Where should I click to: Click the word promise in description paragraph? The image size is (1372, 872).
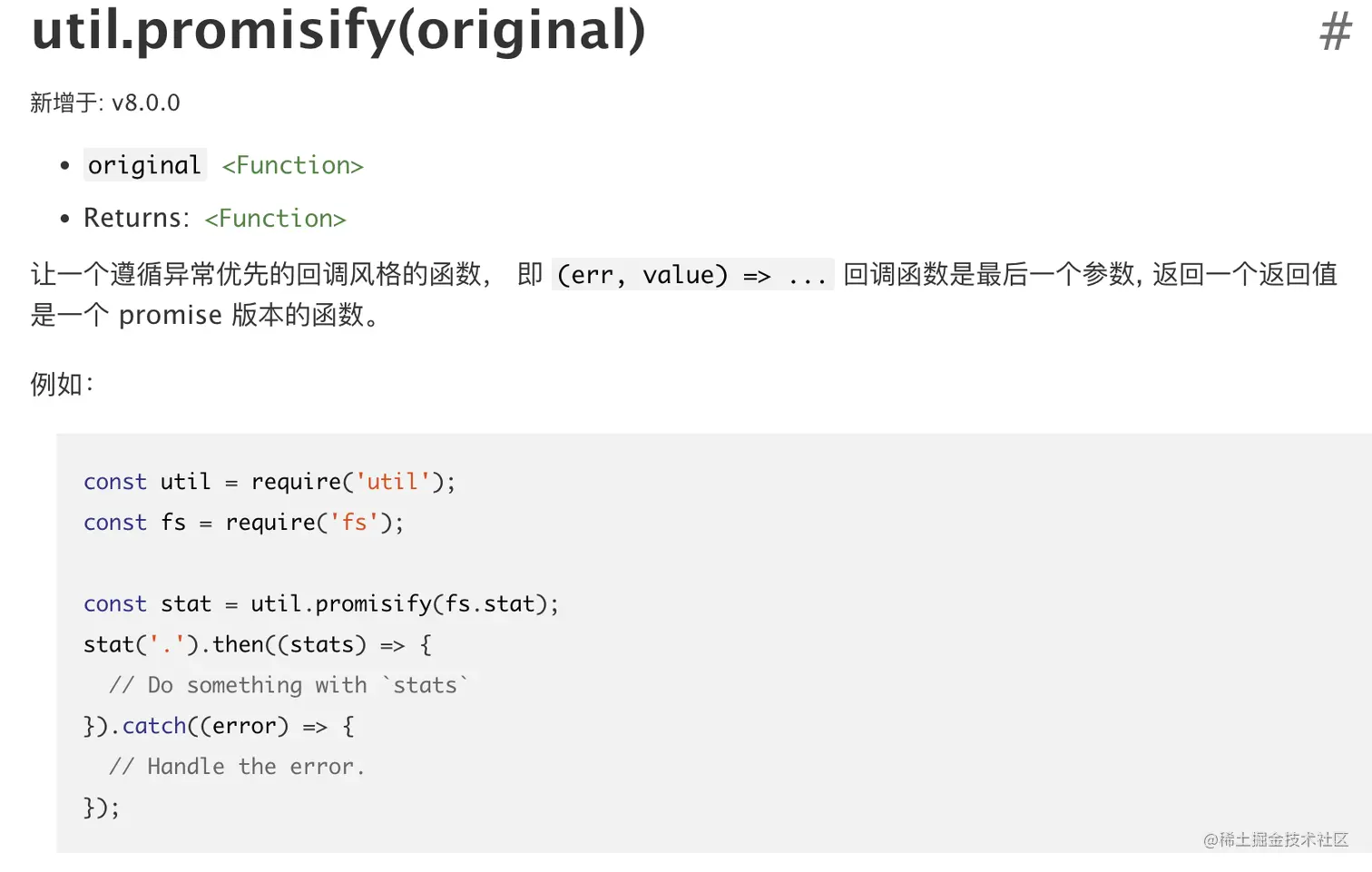click(x=171, y=315)
